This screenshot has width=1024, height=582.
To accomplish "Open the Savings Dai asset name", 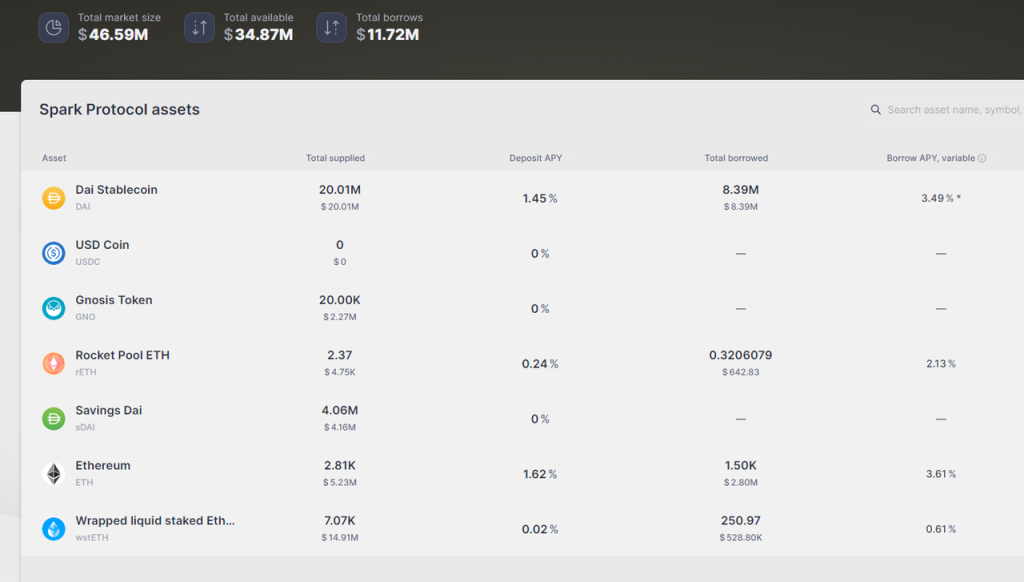I will (x=108, y=410).
